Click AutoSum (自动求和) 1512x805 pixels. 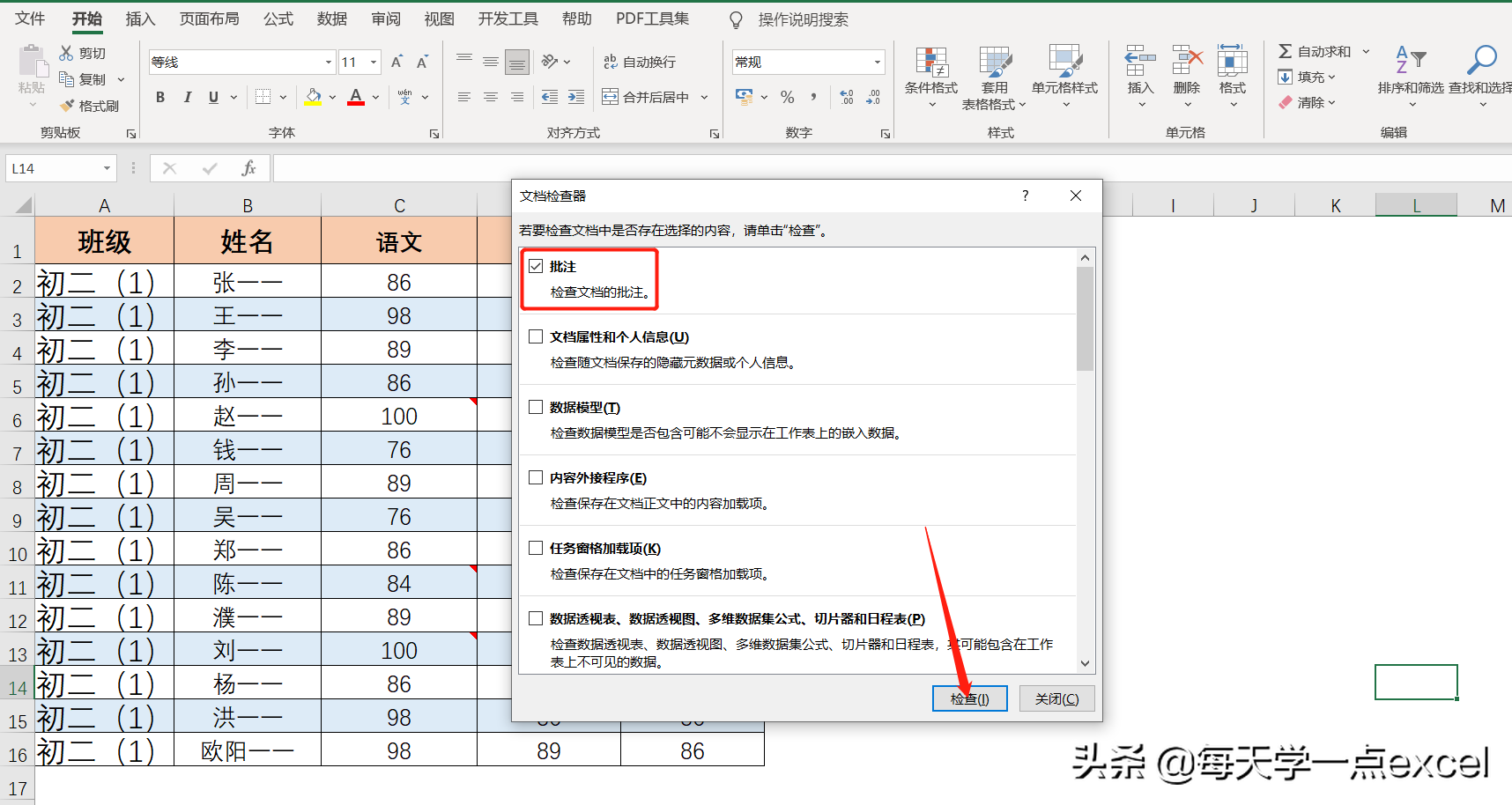pyautogui.click(x=1315, y=52)
